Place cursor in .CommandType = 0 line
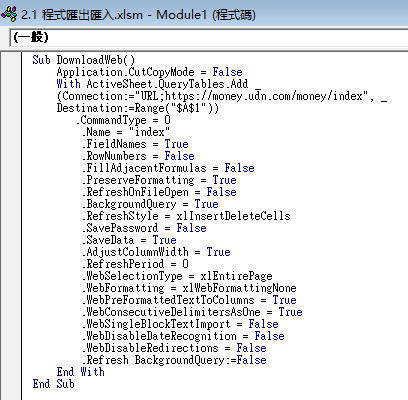 coord(123,120)
